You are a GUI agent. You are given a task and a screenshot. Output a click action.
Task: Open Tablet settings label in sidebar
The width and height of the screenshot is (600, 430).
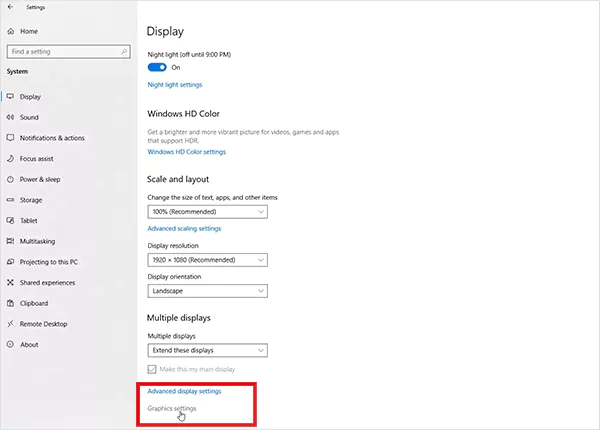coord(29,220)
